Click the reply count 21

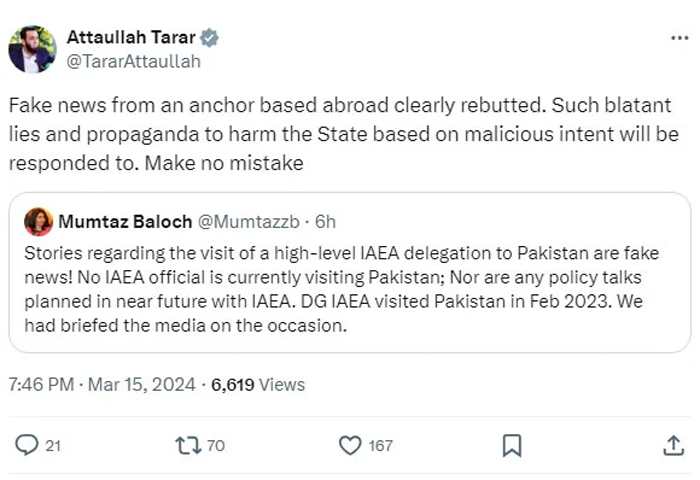click(53, 446)
